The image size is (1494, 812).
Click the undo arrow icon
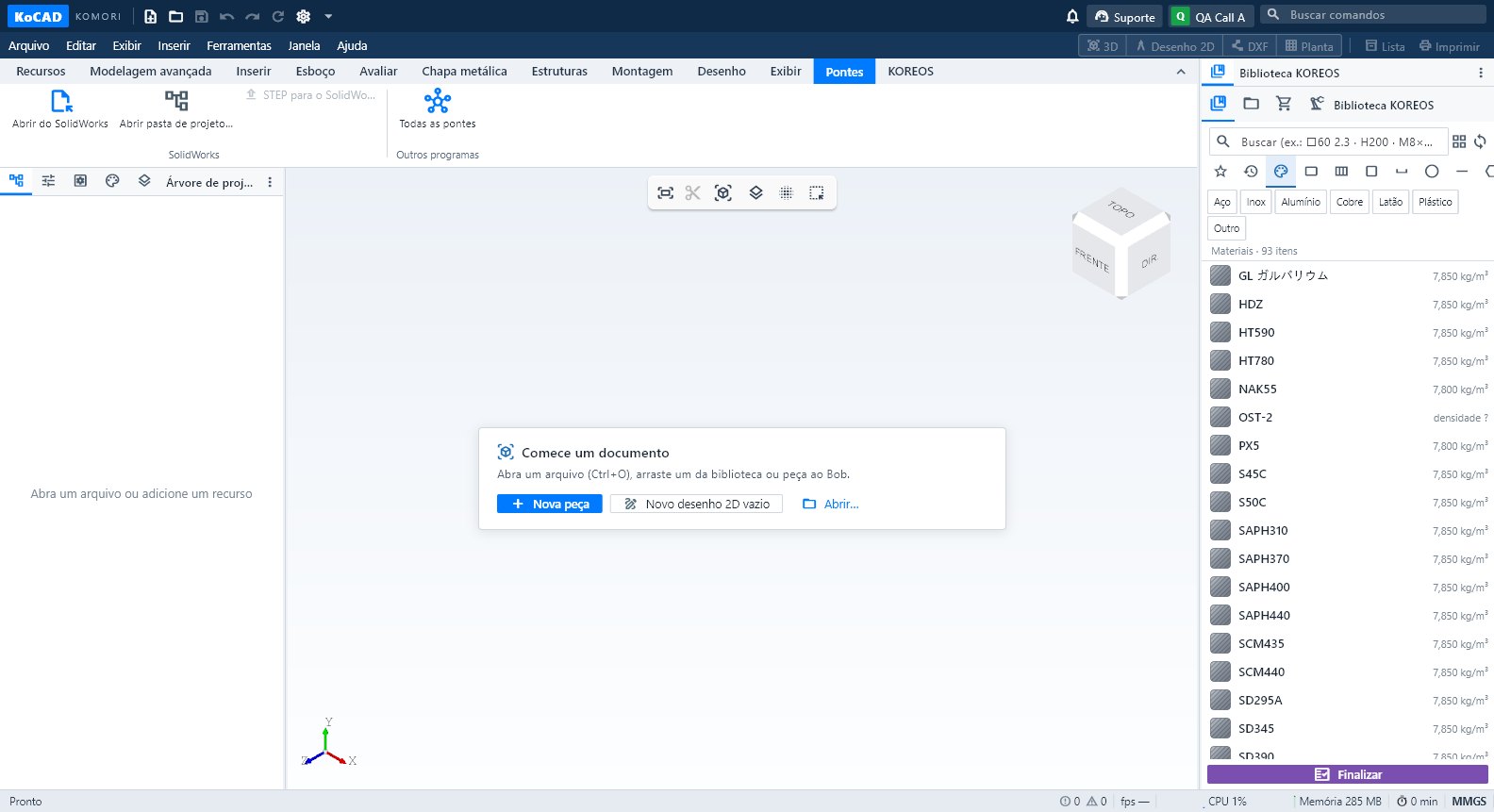[x=226, y=16]
